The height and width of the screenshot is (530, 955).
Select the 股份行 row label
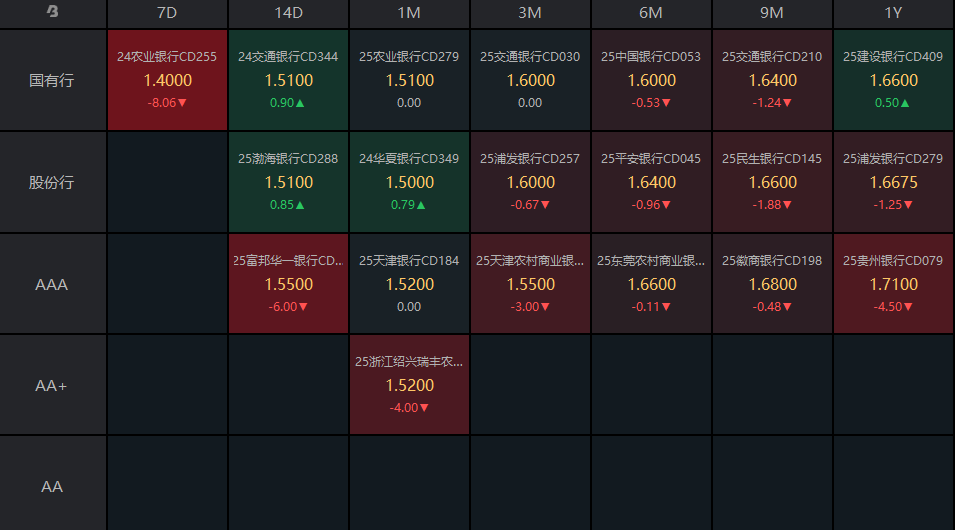(52, 182)
